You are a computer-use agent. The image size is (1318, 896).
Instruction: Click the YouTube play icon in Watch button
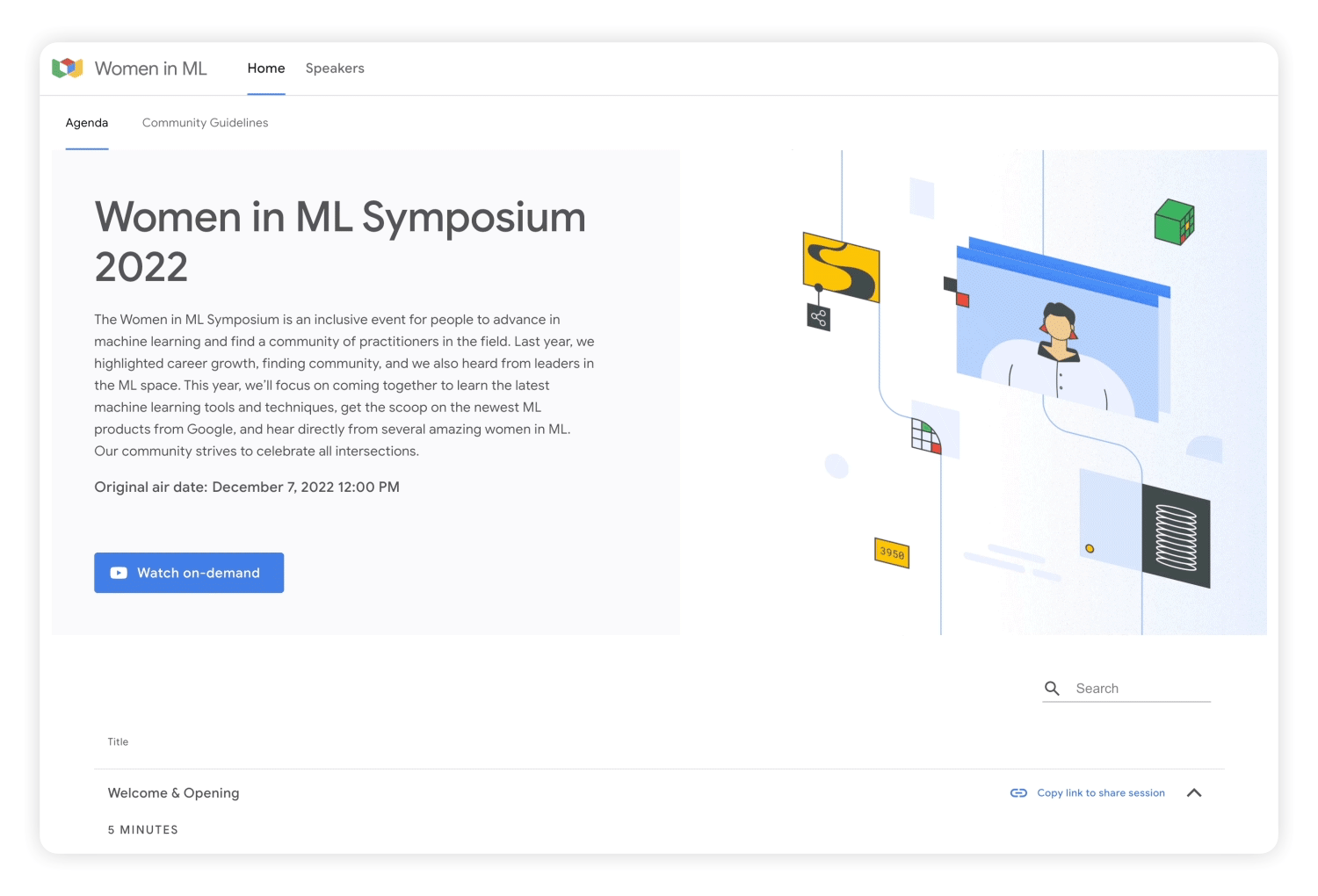coord(119,573)
